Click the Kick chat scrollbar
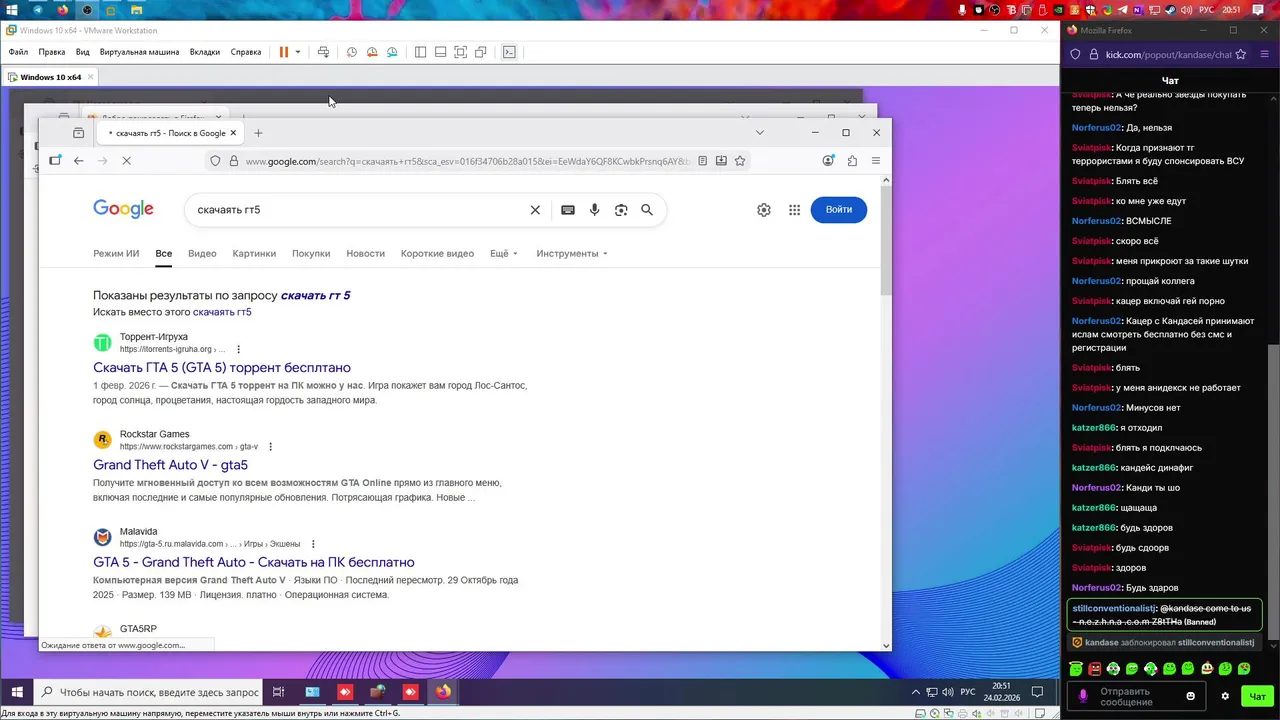The image size is (1280, 720). [x=1275, y=490]
